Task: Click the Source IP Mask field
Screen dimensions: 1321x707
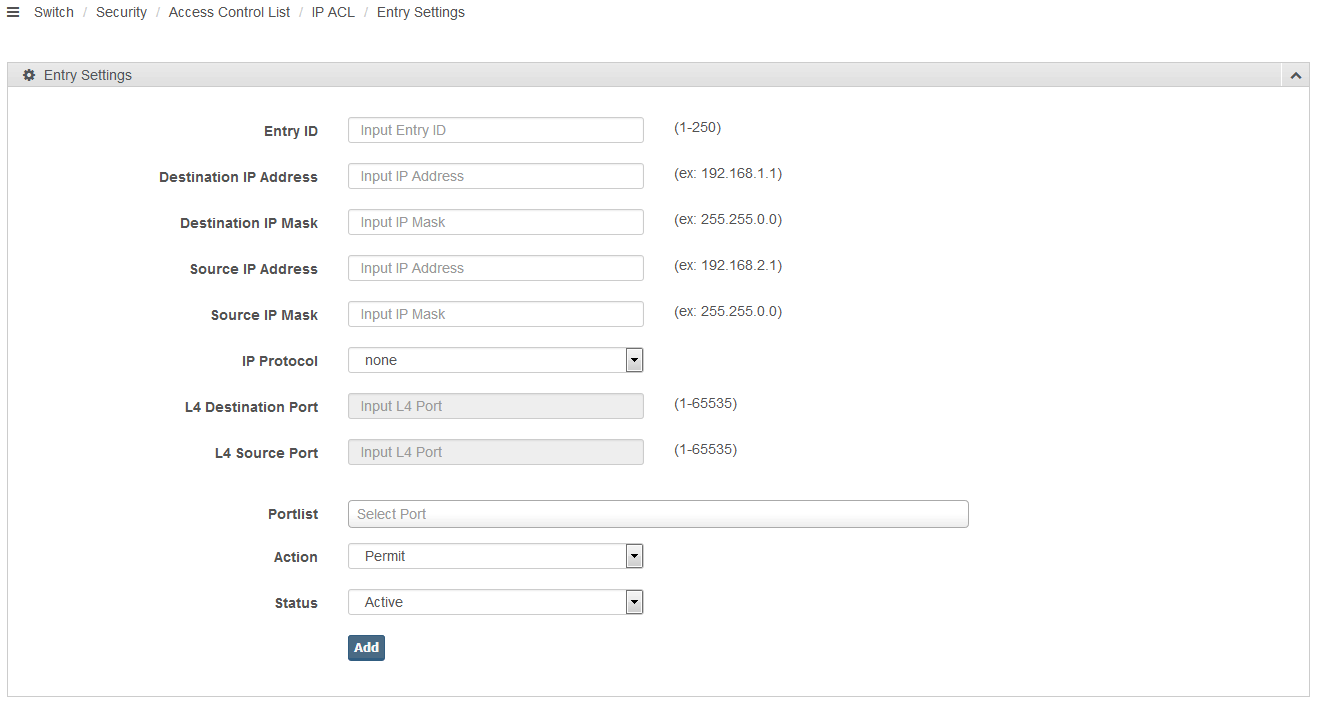Action: 495,314
